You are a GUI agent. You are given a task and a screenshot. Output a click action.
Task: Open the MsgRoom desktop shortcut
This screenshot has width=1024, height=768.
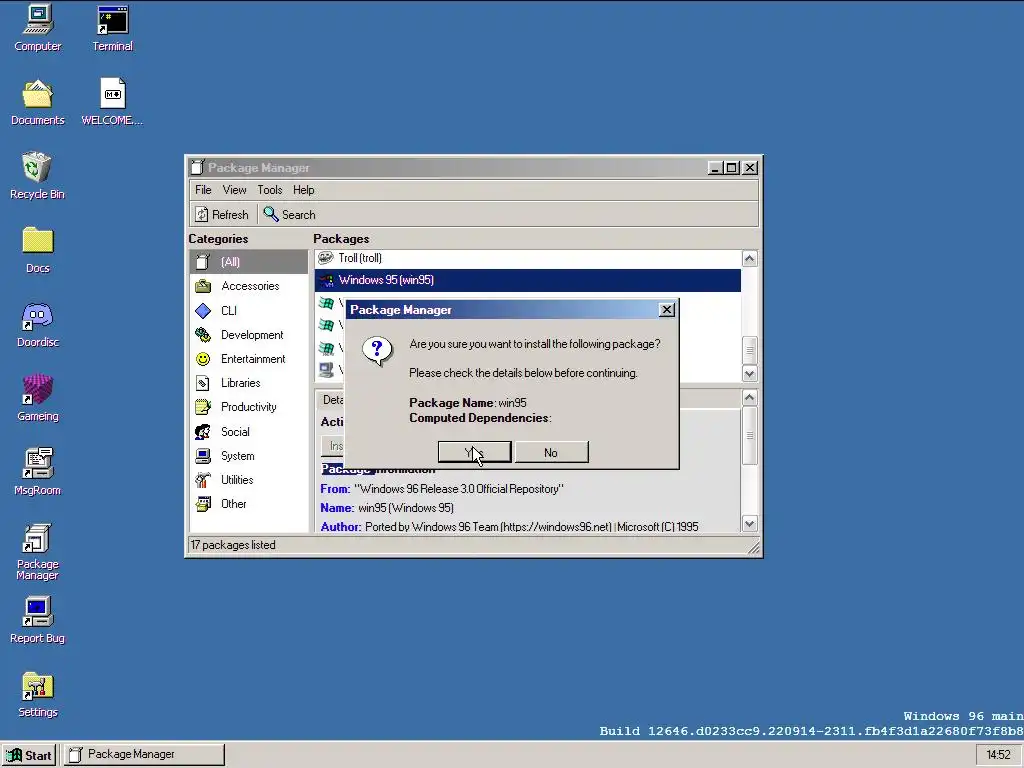tap(37, 472)
